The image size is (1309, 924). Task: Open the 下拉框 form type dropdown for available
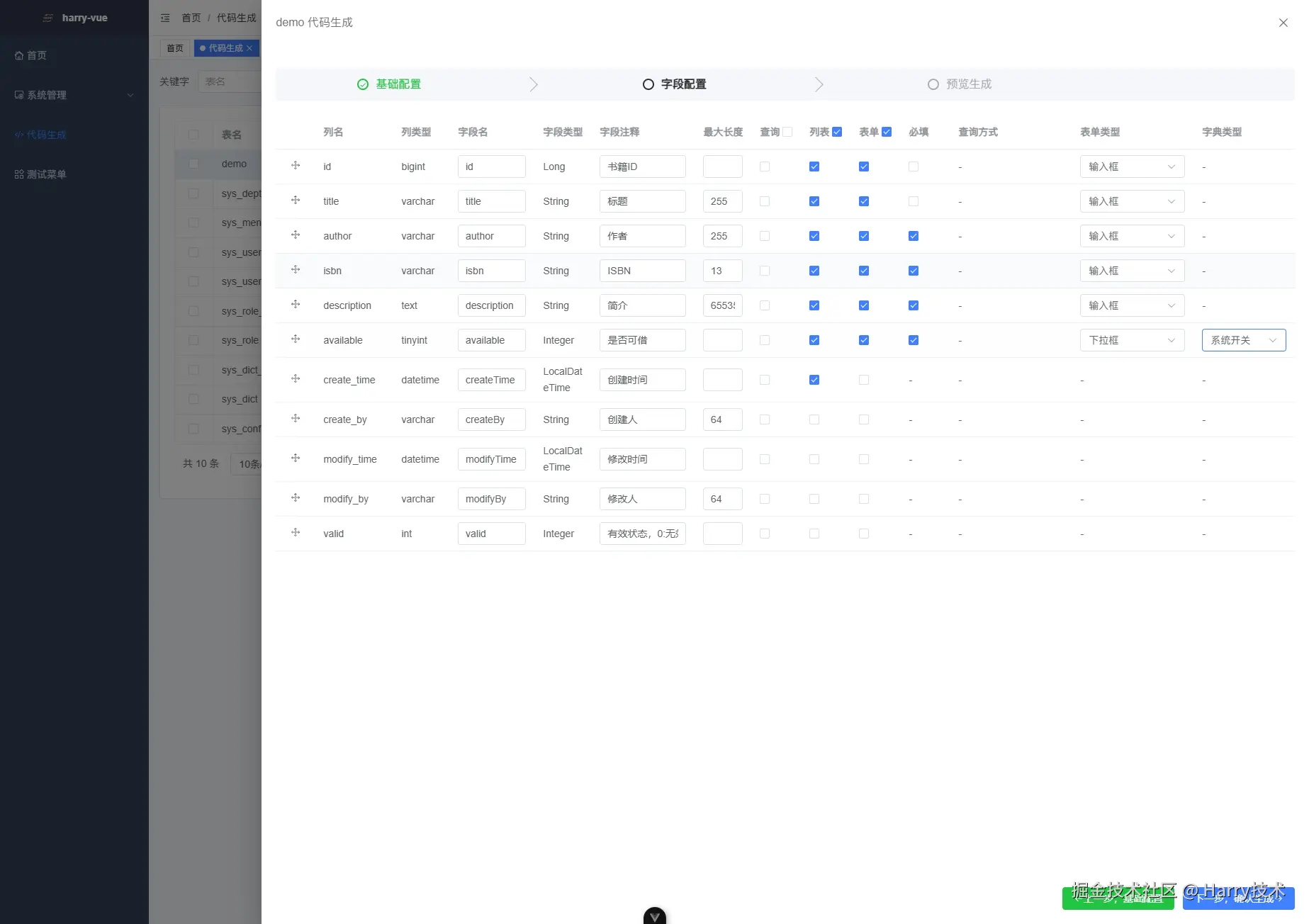coord(1132,340)
